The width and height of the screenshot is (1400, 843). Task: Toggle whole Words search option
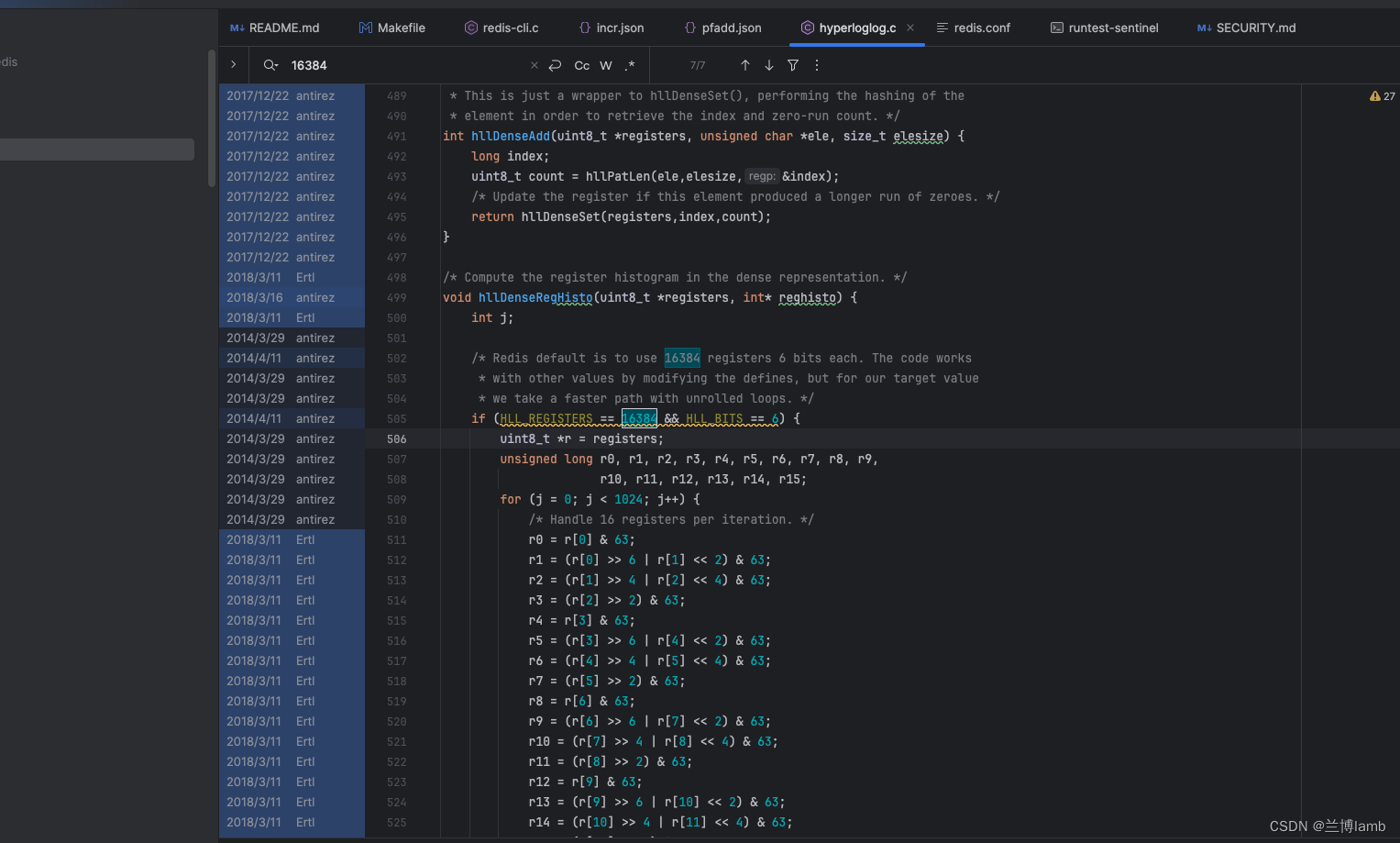pyautogui.click(x=606, y=65)
